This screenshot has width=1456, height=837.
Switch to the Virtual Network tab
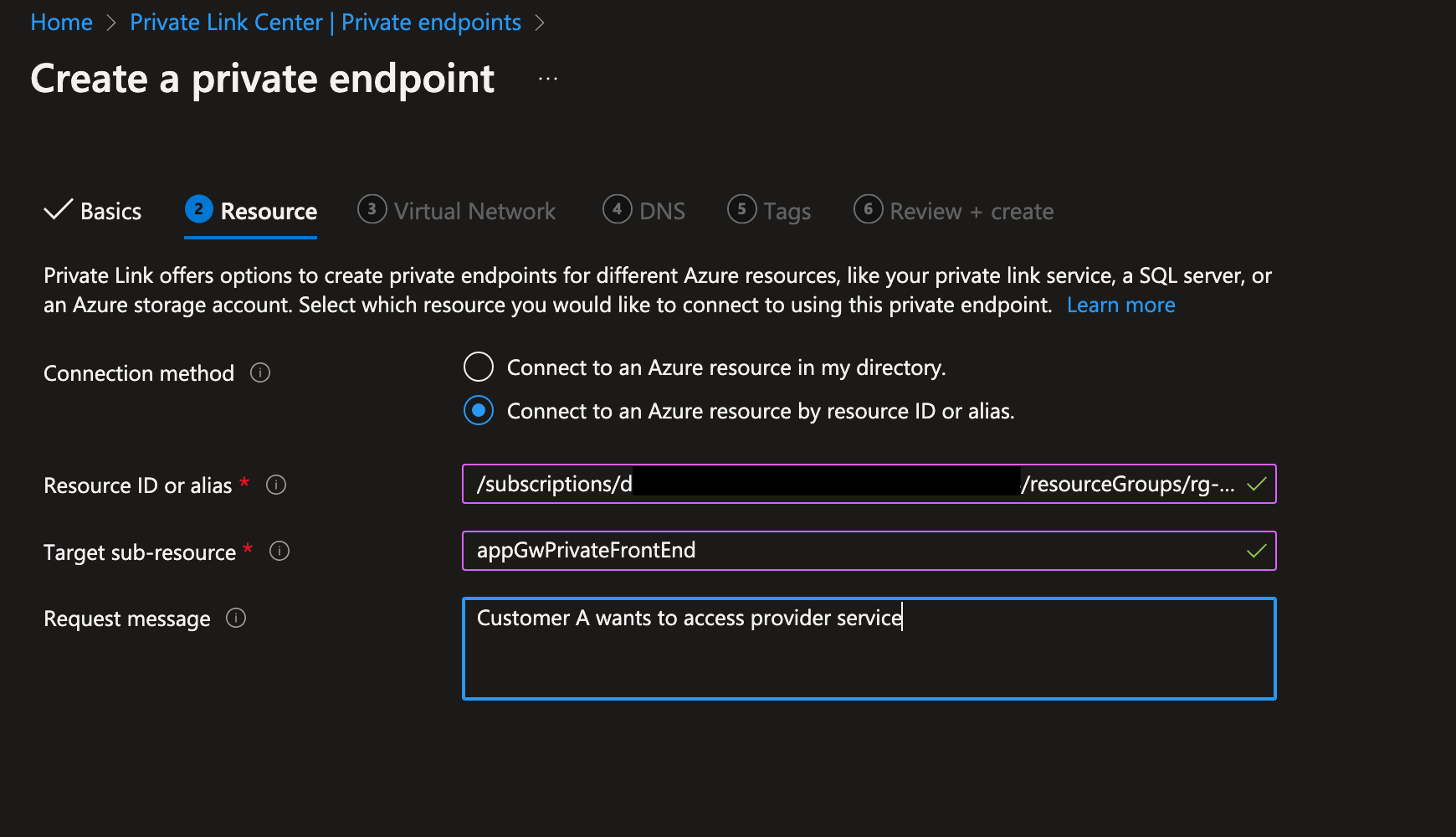point(474,211)
